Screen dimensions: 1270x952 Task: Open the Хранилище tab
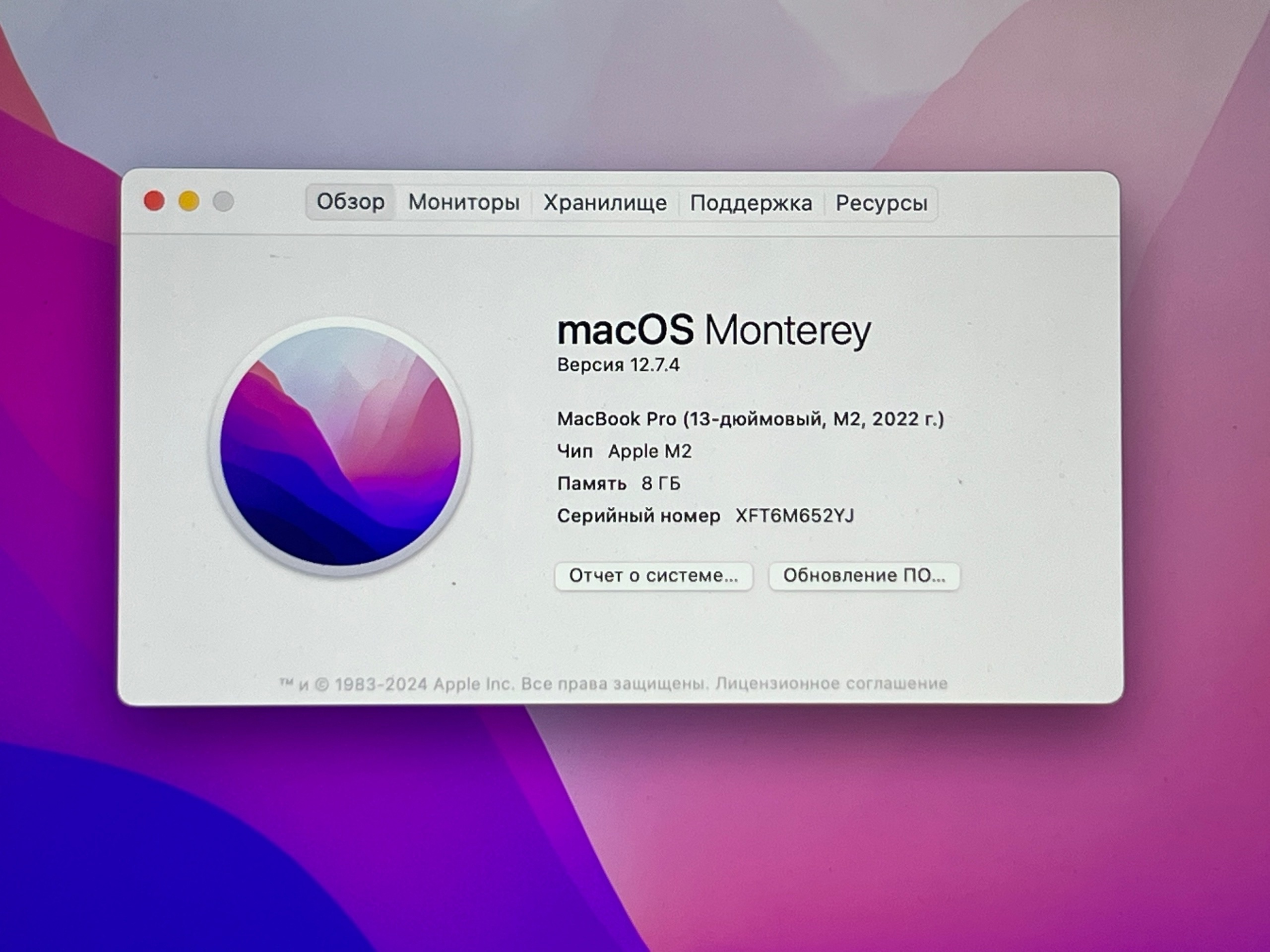(605, 203)
